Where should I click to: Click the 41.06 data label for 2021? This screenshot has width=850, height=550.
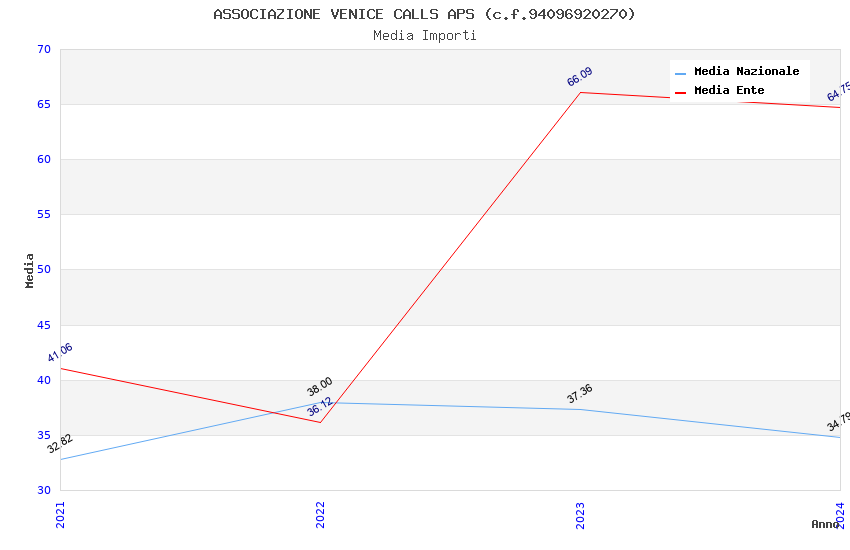coord(60,353)
